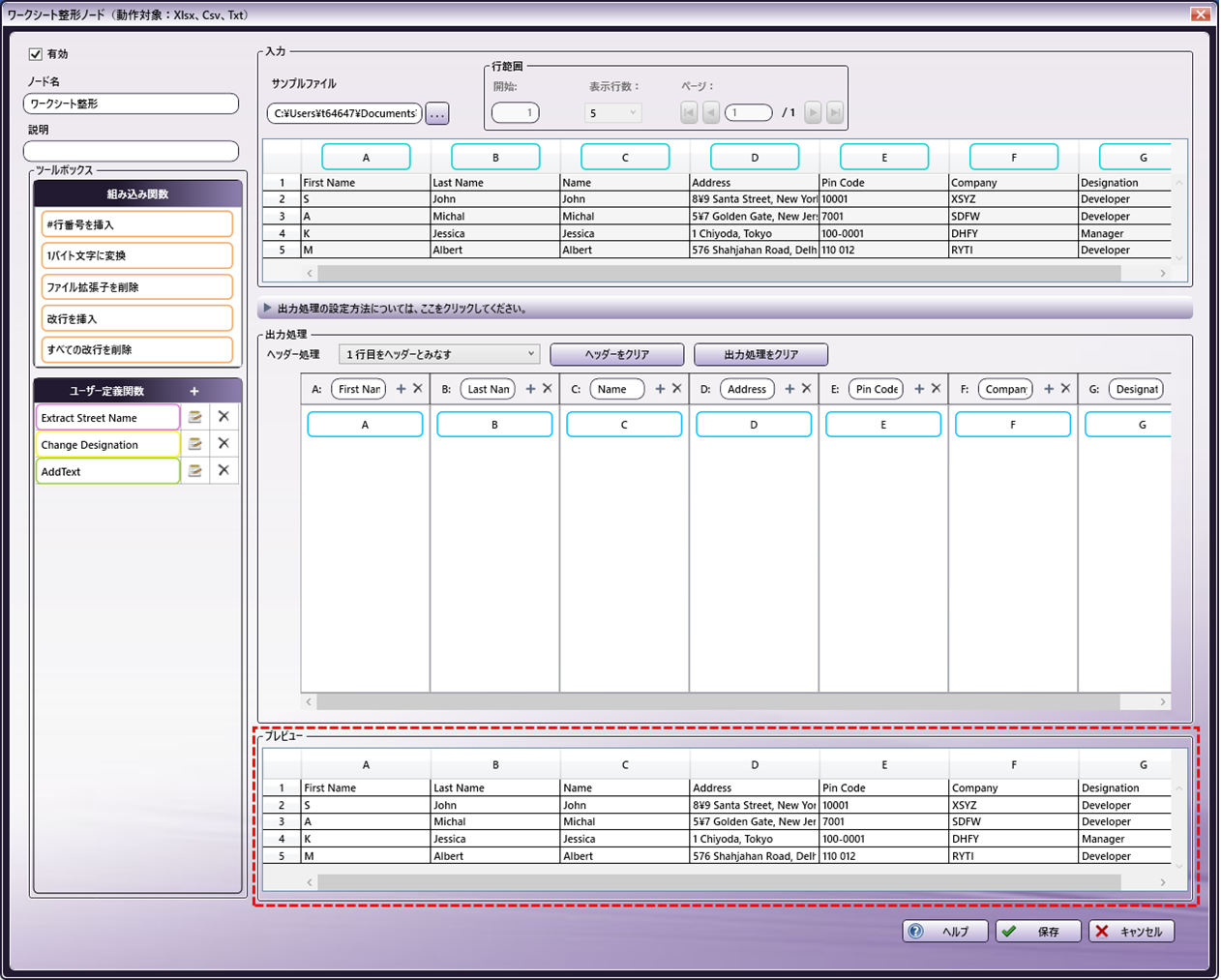Add column after Pin Code header

pos(919,389)
